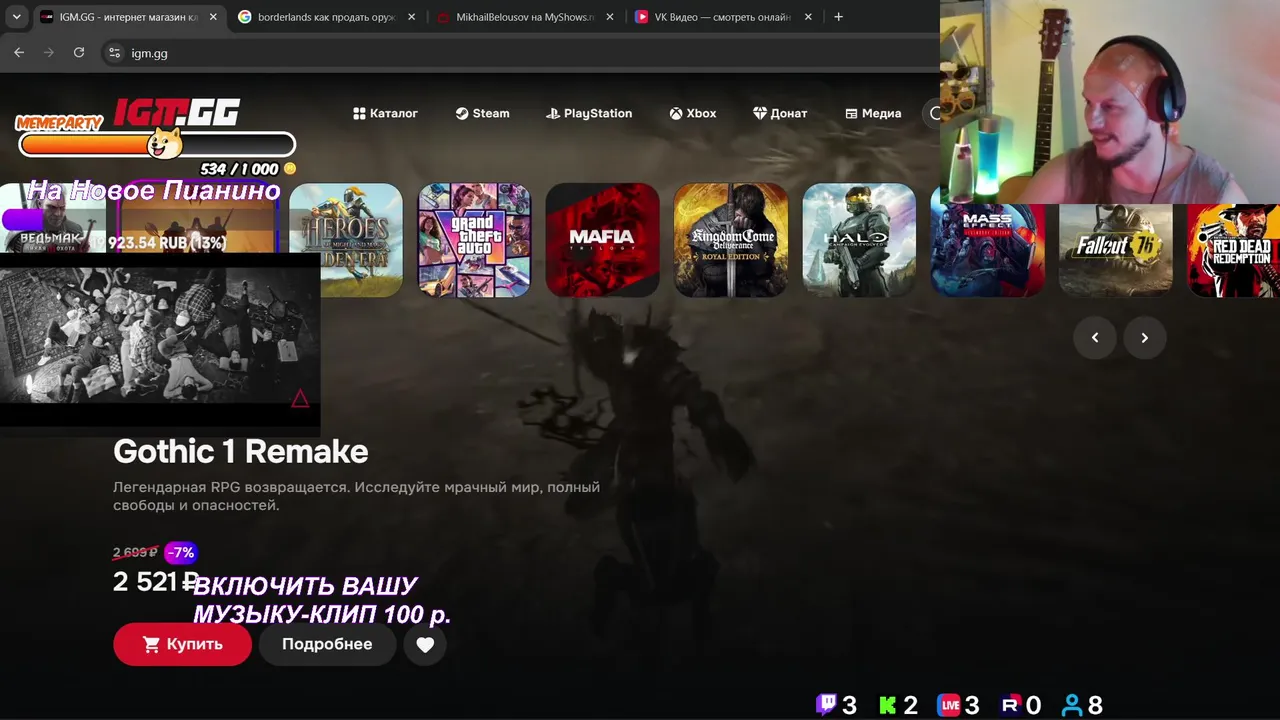
Task: Close the IGM.GG browser tab
Action: coord(213,17)
